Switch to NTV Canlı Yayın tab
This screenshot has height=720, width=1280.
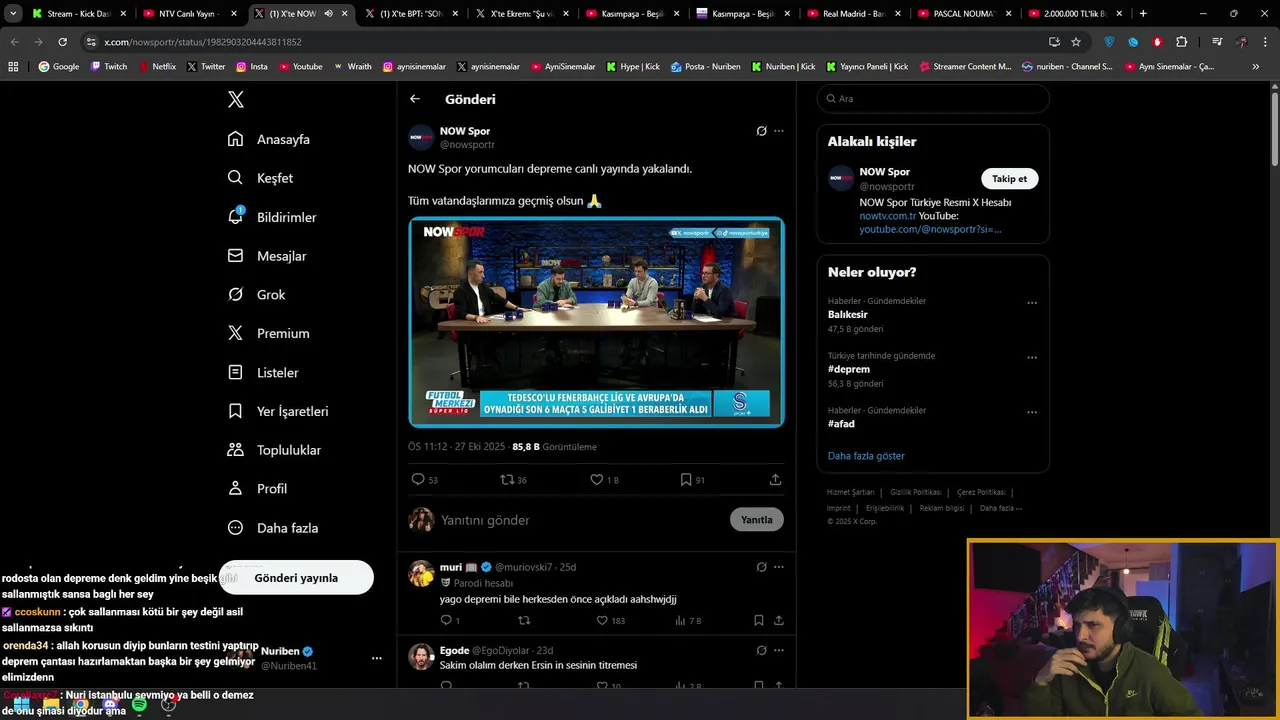pos(188,14)
